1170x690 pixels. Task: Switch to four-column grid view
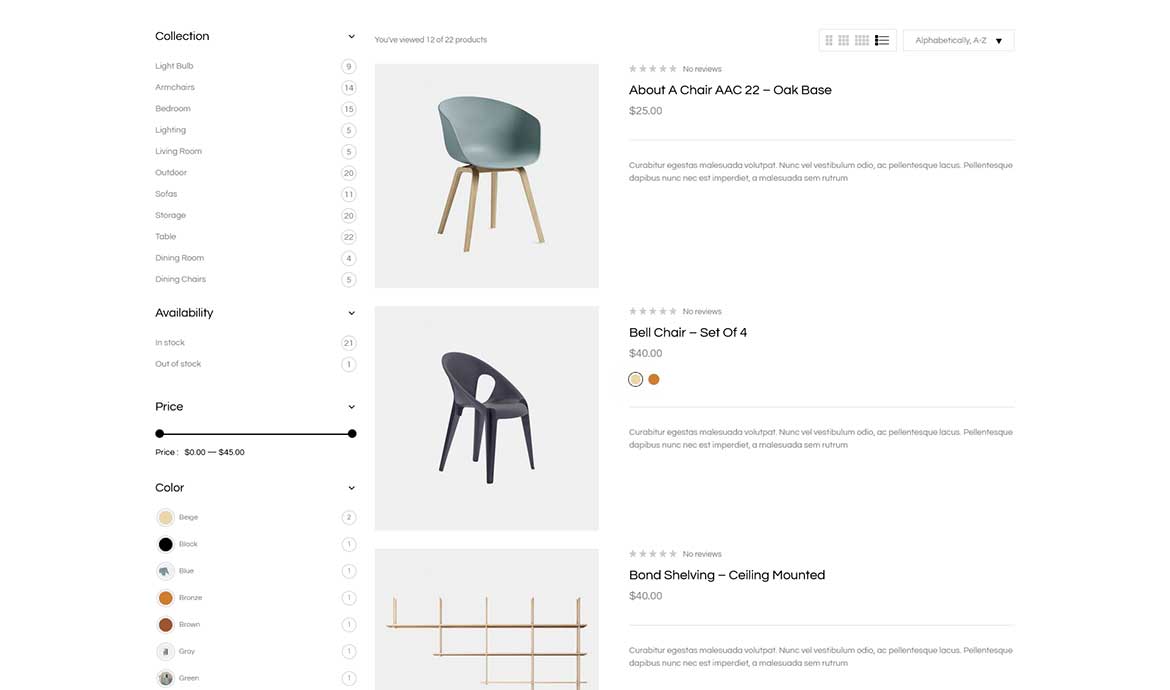(861, 40)
